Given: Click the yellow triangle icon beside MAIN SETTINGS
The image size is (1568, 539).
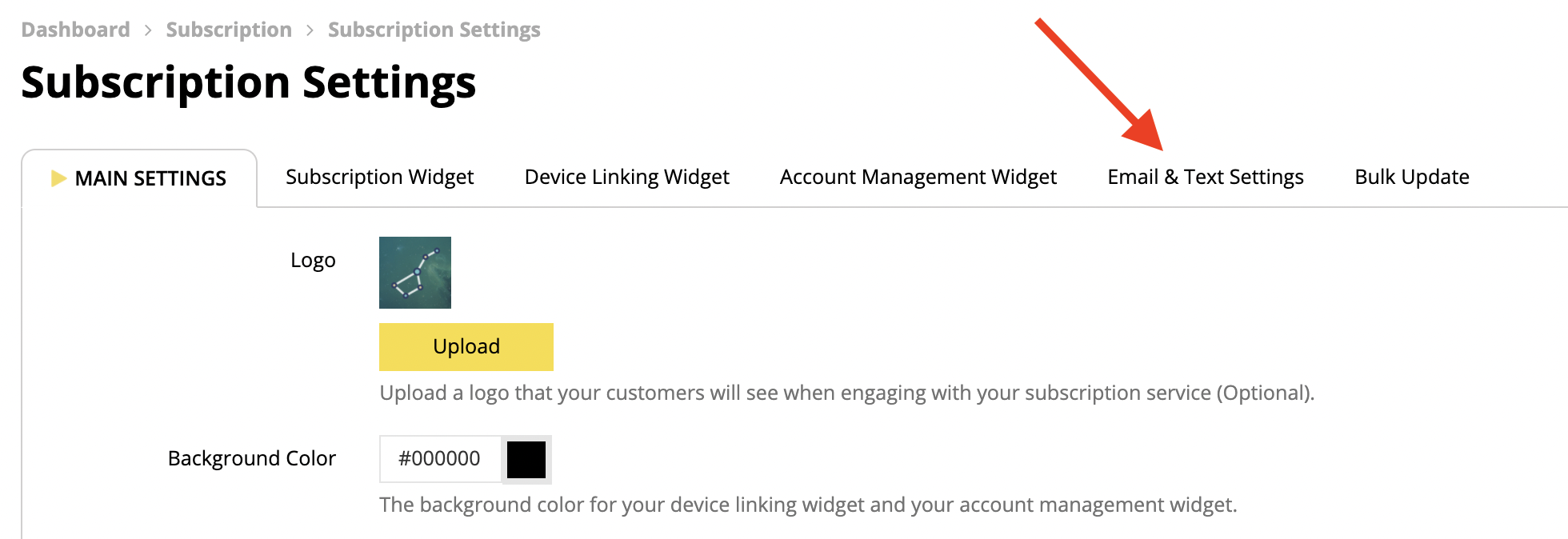Looking at the screenshot, I should pyautogui.click(x=58, y=178).
